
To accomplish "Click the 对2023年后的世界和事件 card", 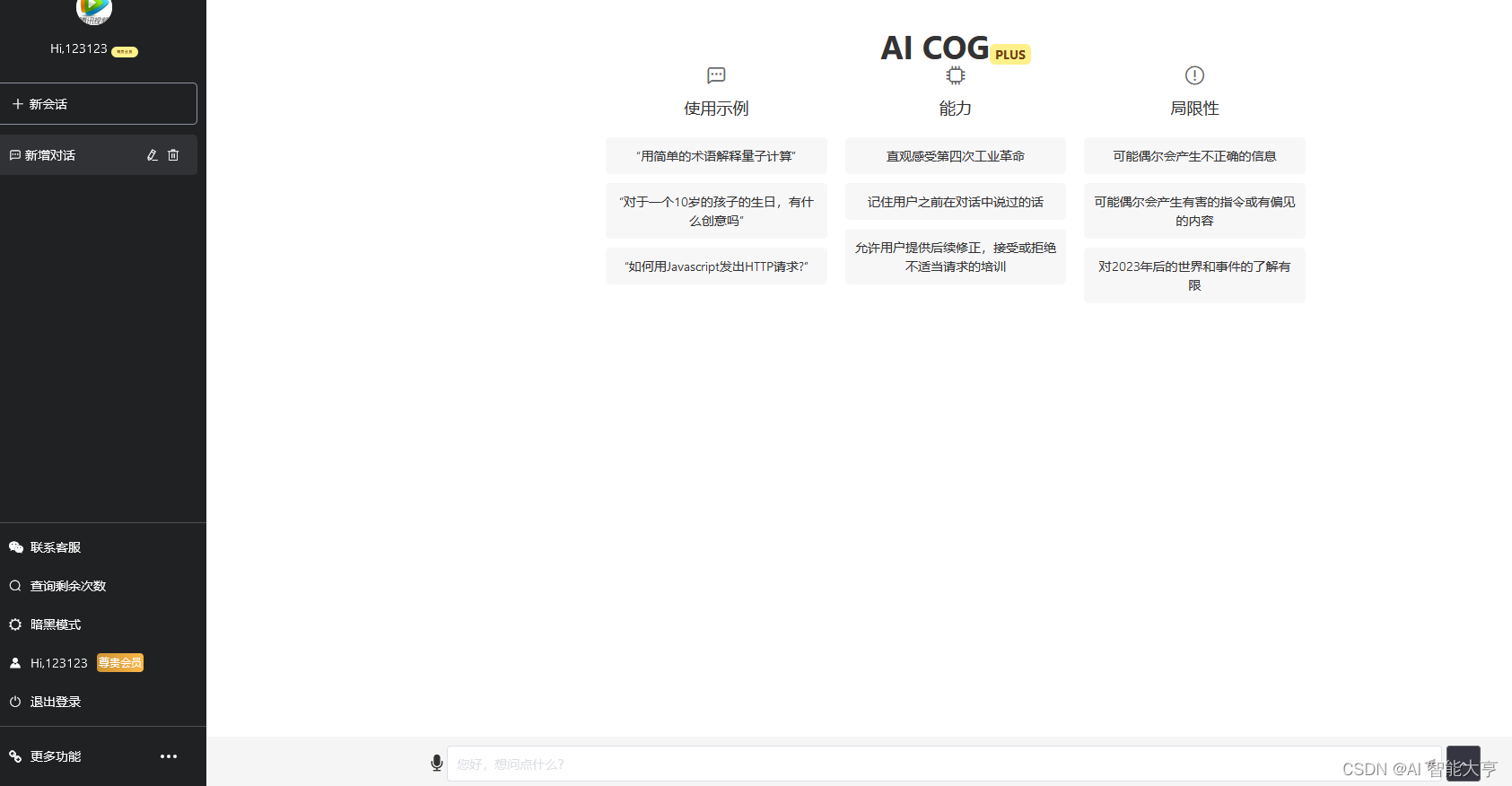I will click(1194, 275).
